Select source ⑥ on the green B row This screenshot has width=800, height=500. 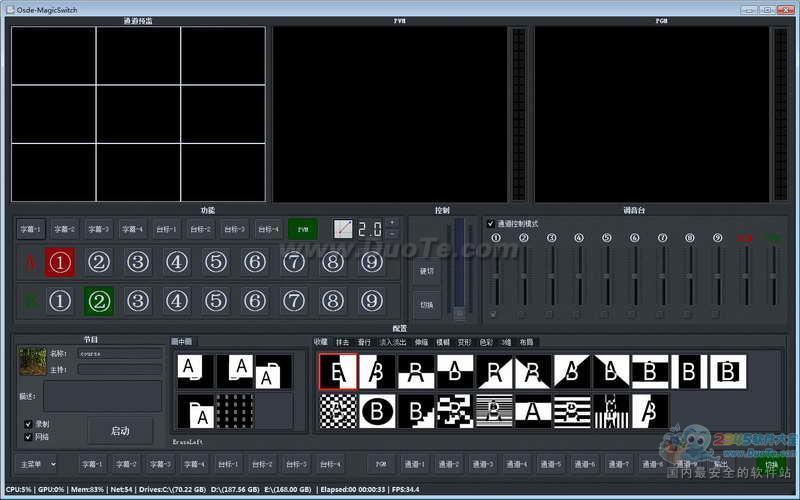tap(255, 301)
